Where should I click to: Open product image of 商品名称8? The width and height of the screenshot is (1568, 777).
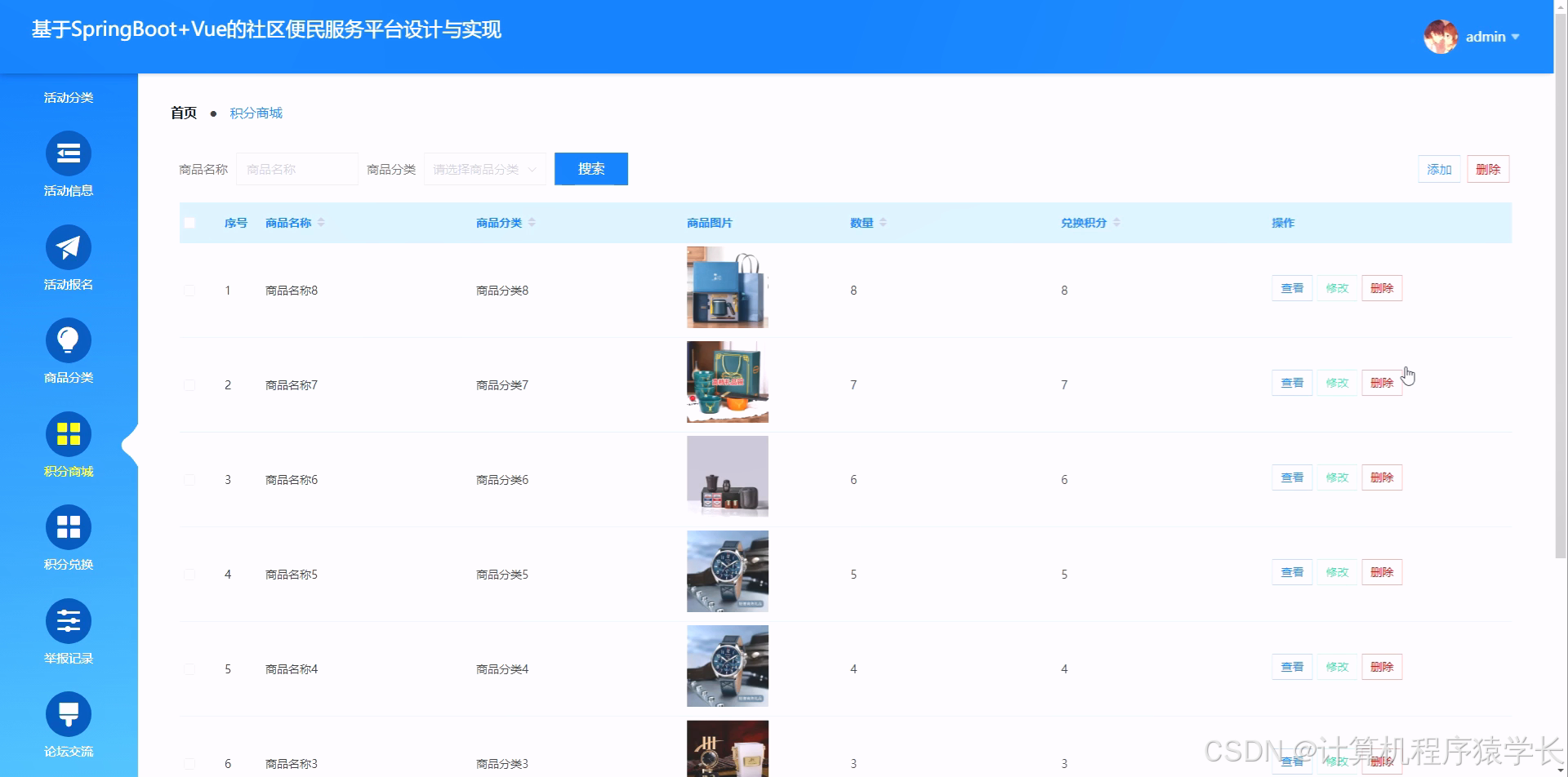(728, 287)
